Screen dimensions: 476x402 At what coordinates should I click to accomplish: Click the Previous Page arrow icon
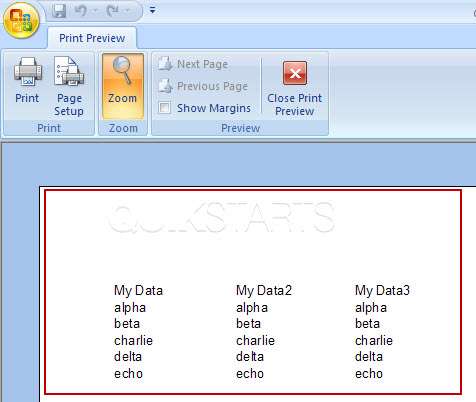pyautogui.click(x=165, y=86)
